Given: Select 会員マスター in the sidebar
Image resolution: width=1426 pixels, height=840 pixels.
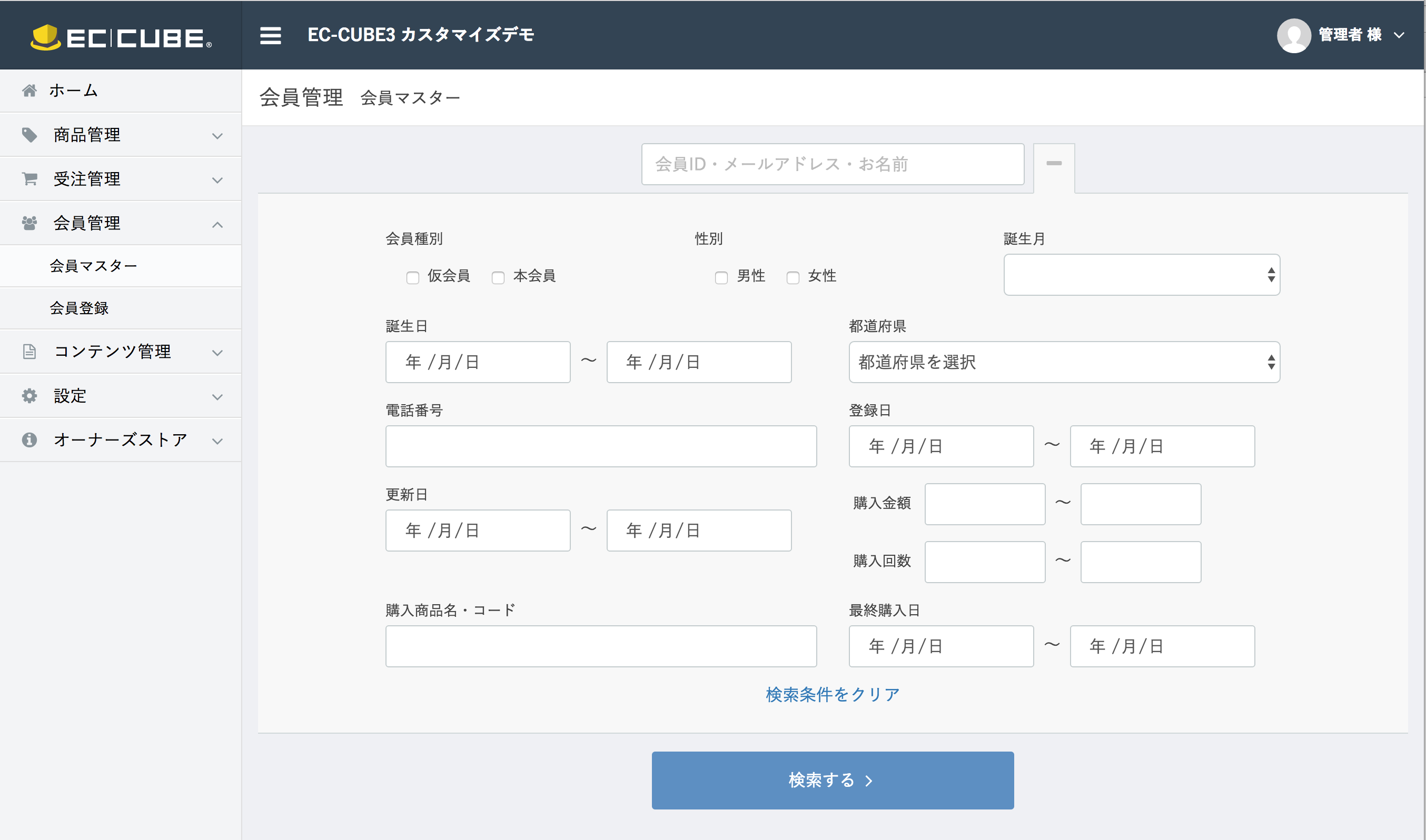Looking at the screenshot, I should pyautogui.click(x=93, y=266).
